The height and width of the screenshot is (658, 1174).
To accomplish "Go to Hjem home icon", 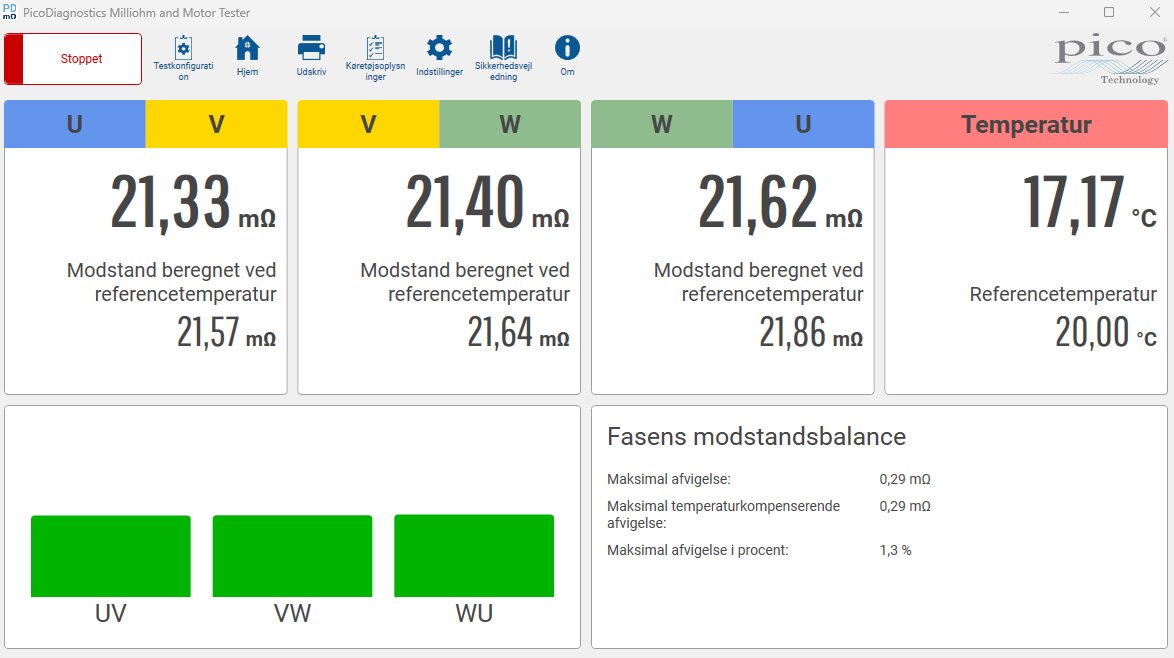I will 247,48.
